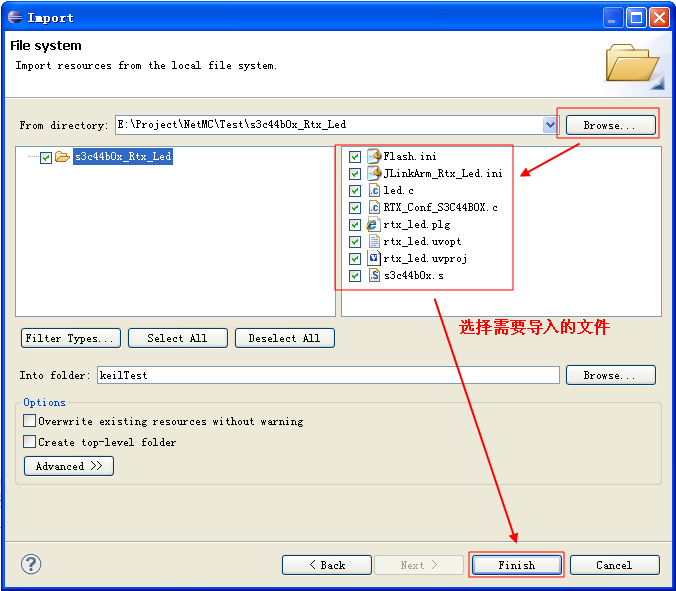
Task: Uncheck the s3c44b0x_Rtx_Led folder checkbox
Action: [46, 158]
